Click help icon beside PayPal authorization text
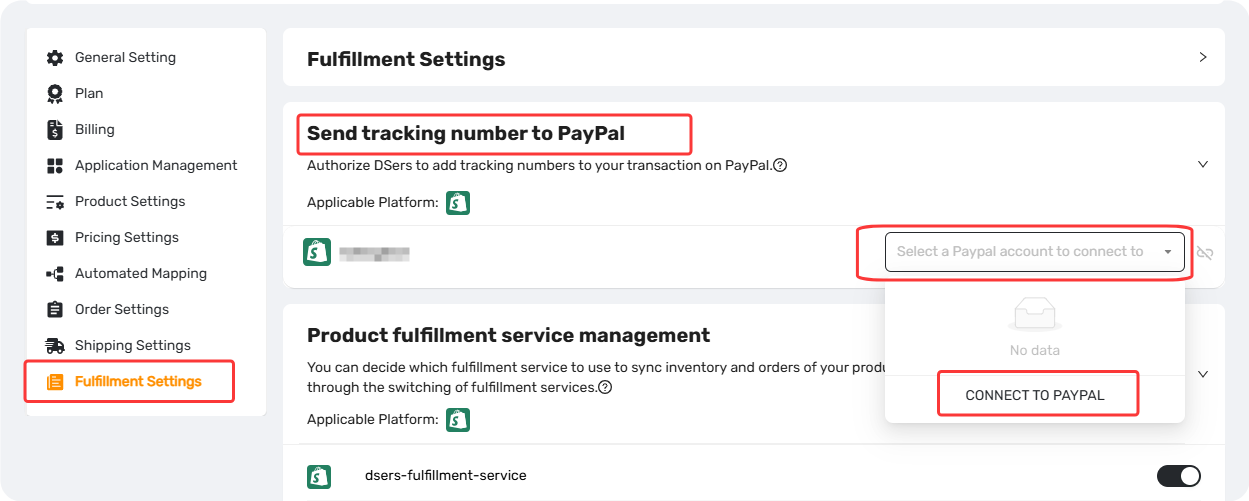 780,165
